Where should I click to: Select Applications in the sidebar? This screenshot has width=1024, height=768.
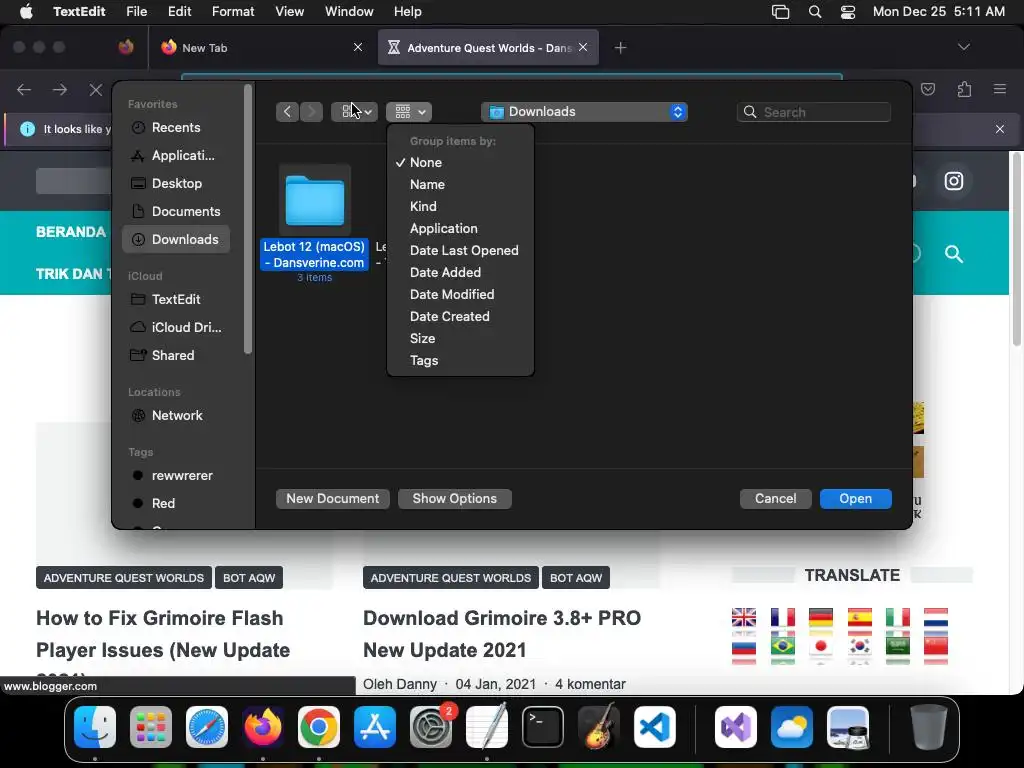click(176, 155)
